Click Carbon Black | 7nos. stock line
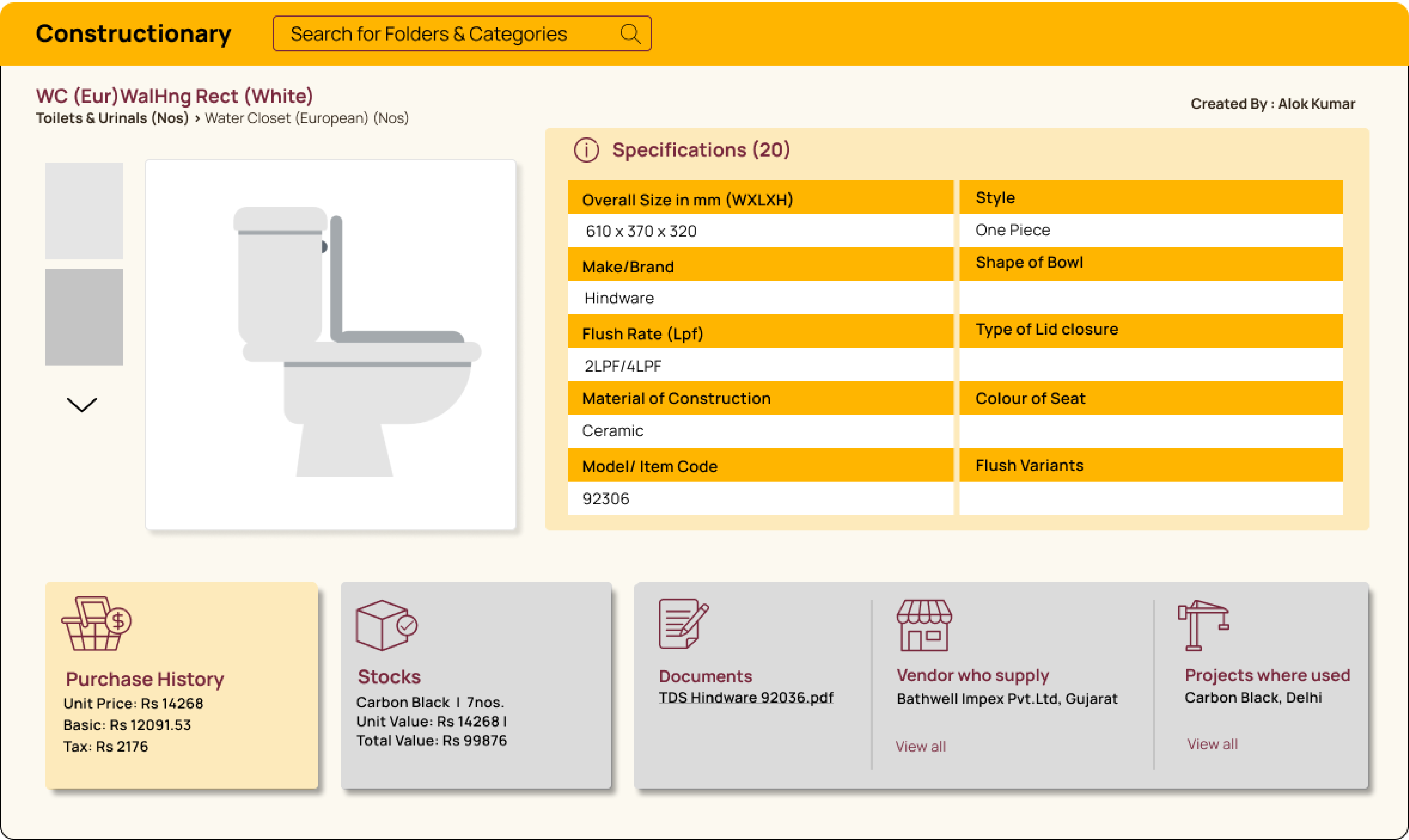 coord(430,702)
